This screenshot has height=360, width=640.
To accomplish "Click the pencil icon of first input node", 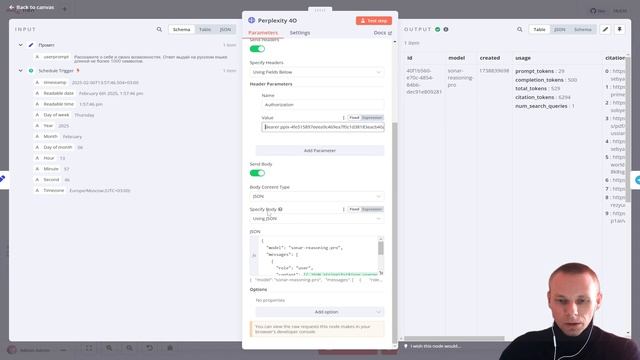I will click(x=31, y=45).
